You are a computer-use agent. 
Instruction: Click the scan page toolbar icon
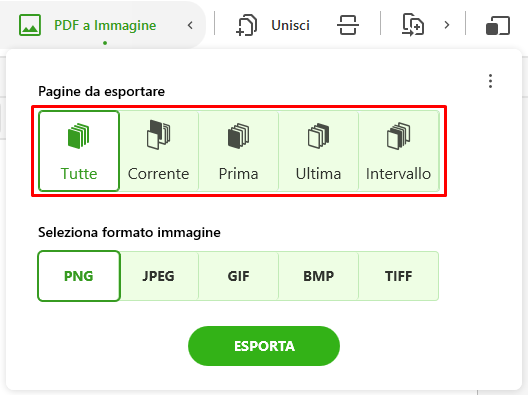348,25
